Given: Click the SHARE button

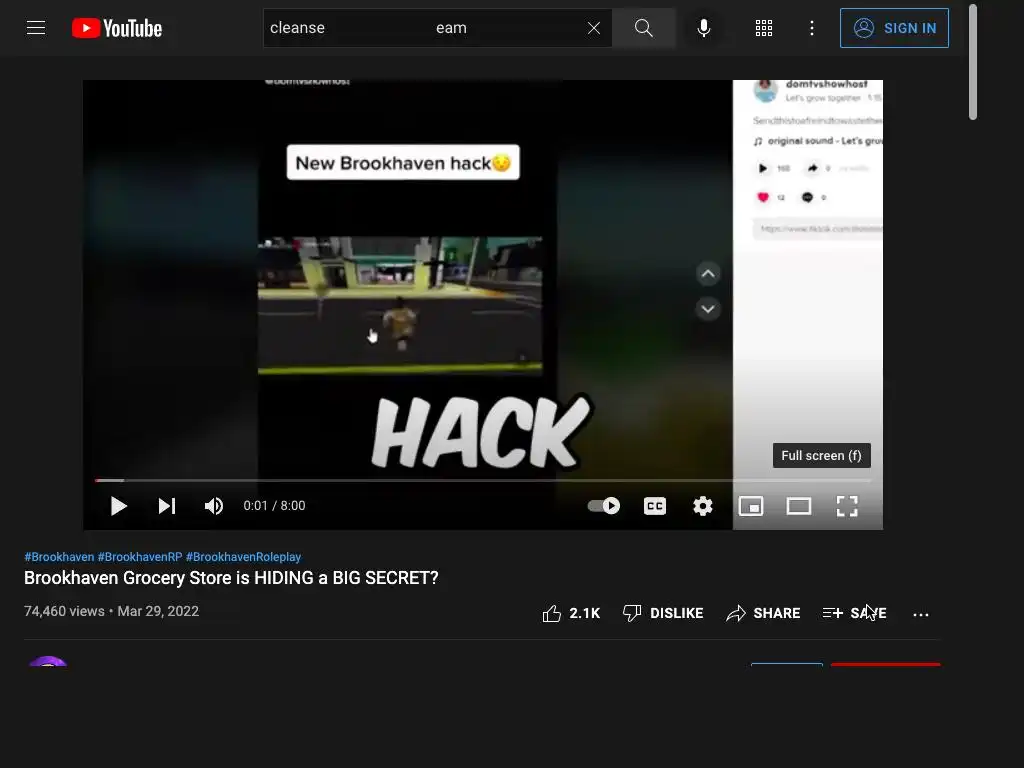Looking at the screenshot, I should click(x=763, y=613).
